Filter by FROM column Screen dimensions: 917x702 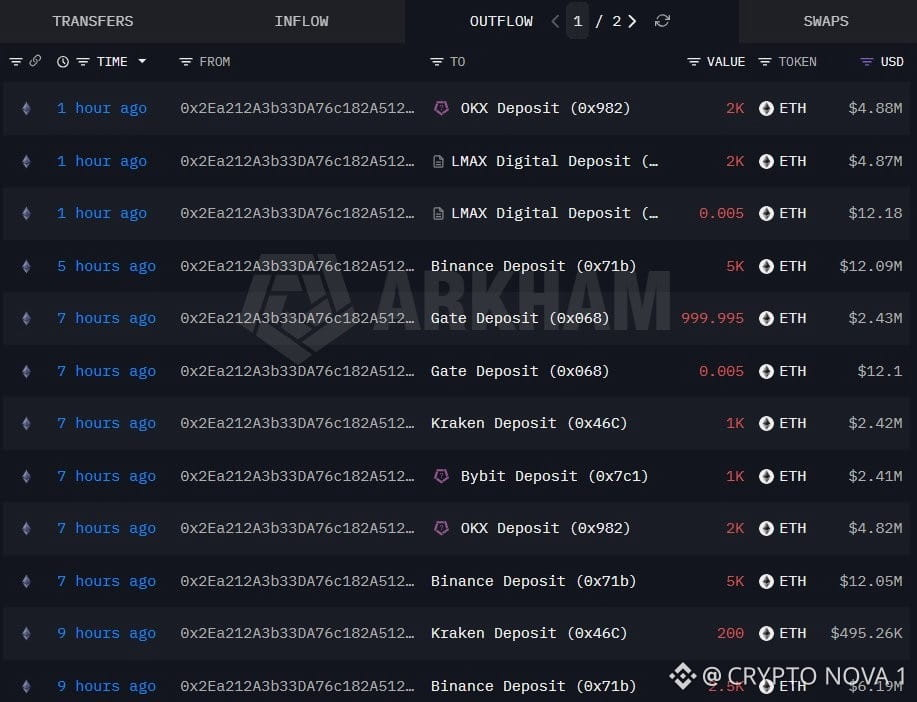[185, 61]
